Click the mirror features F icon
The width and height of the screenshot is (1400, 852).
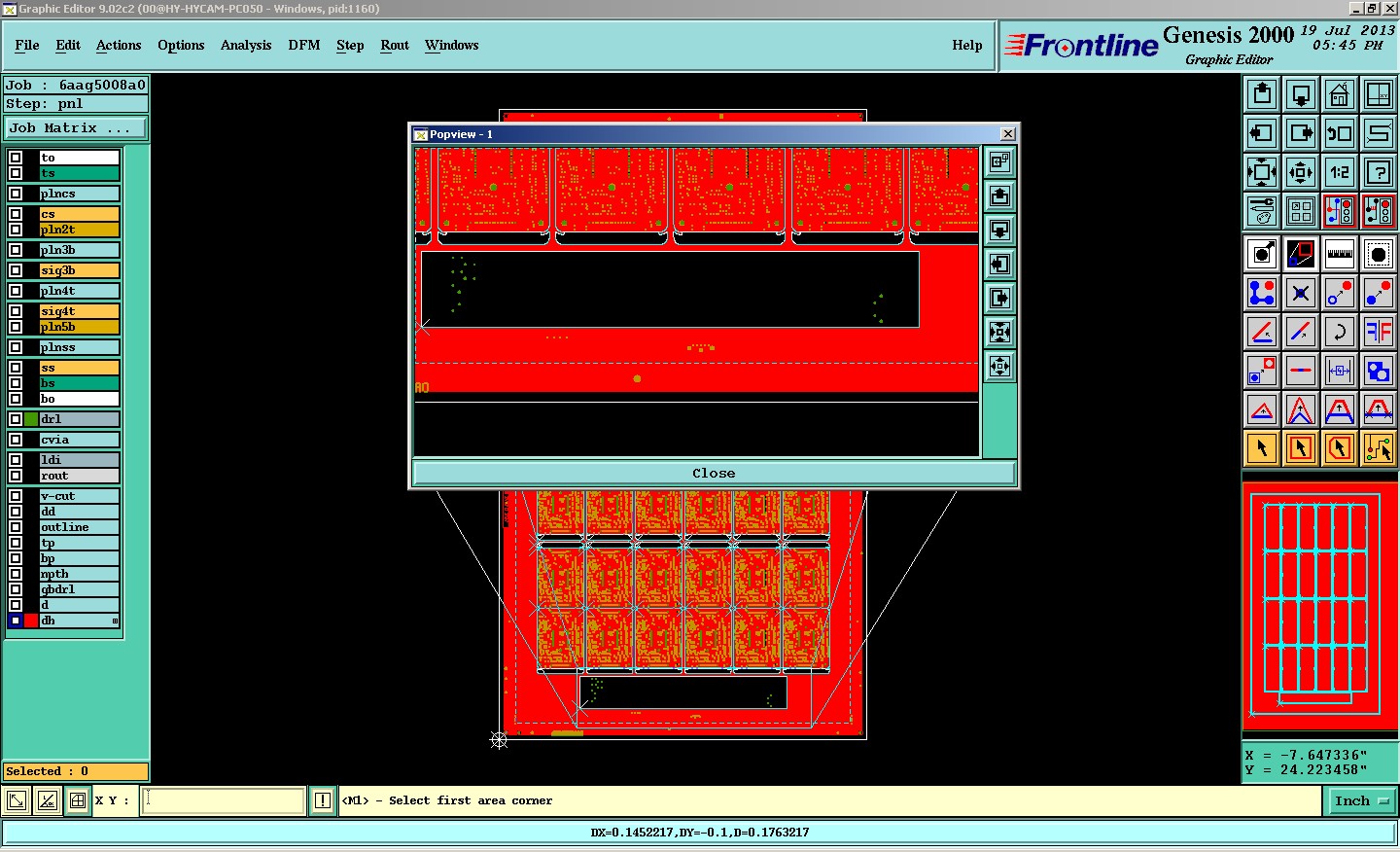point(1379,332)
